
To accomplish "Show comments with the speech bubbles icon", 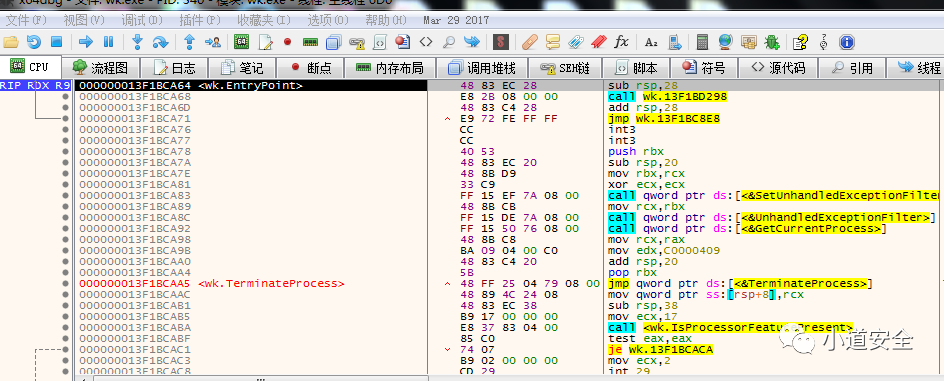I will click(553, 42).
